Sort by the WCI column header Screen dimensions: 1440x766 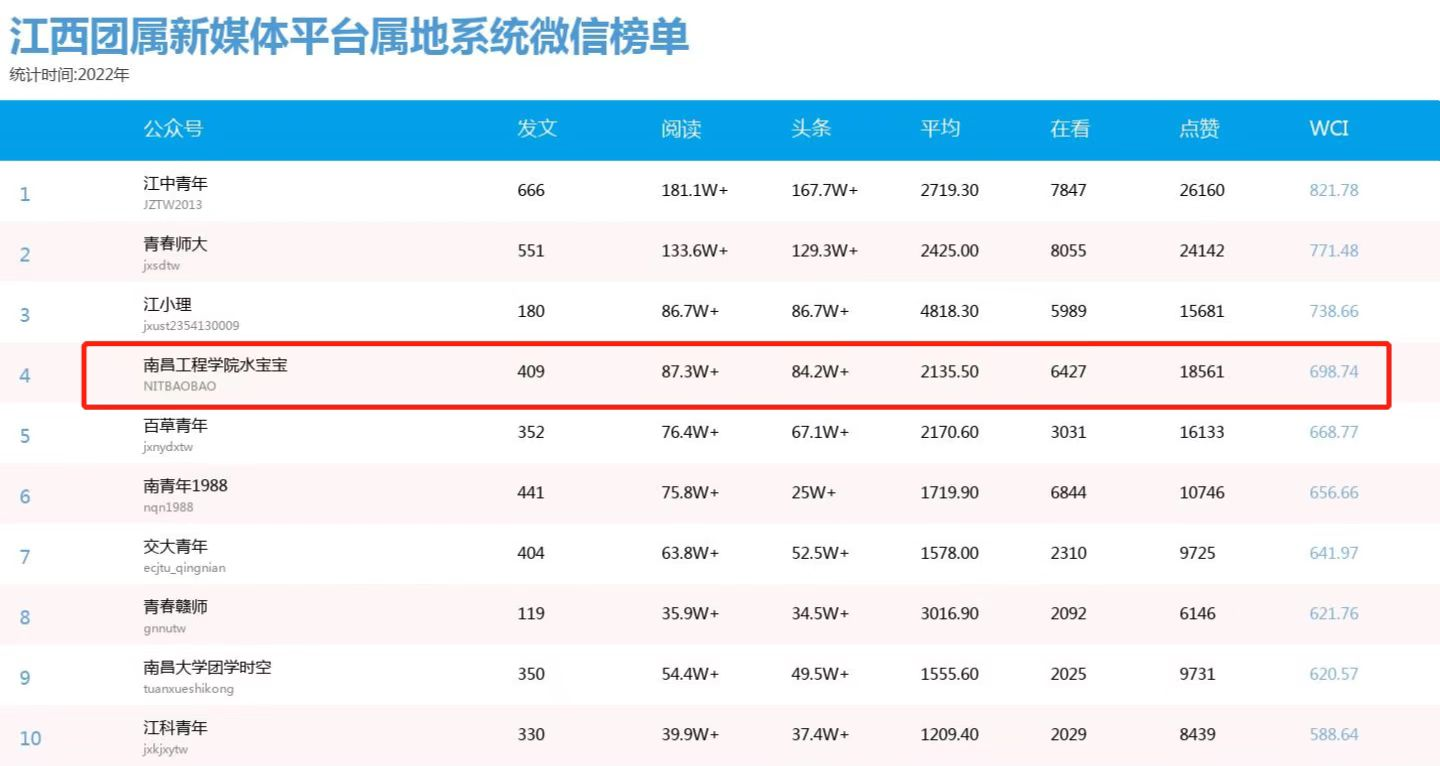[1329, 129]
